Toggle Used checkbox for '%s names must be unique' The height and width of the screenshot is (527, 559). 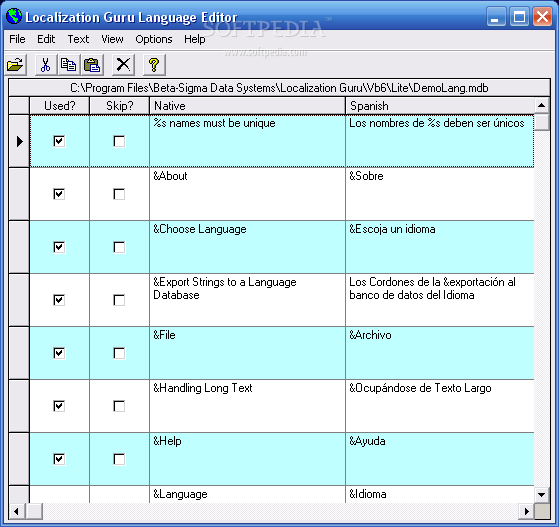[59, 141]
